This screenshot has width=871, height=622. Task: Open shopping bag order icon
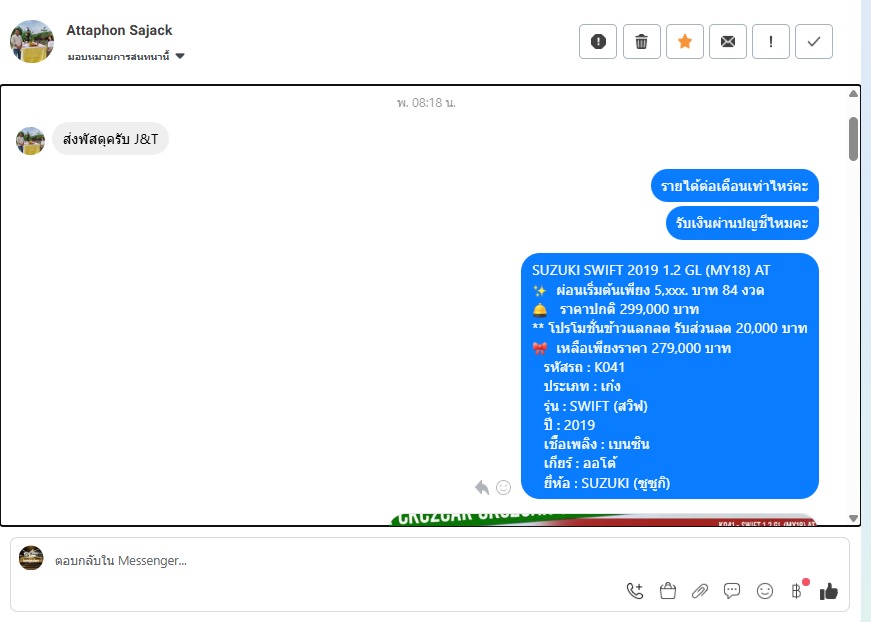click(x=668, y=591)
